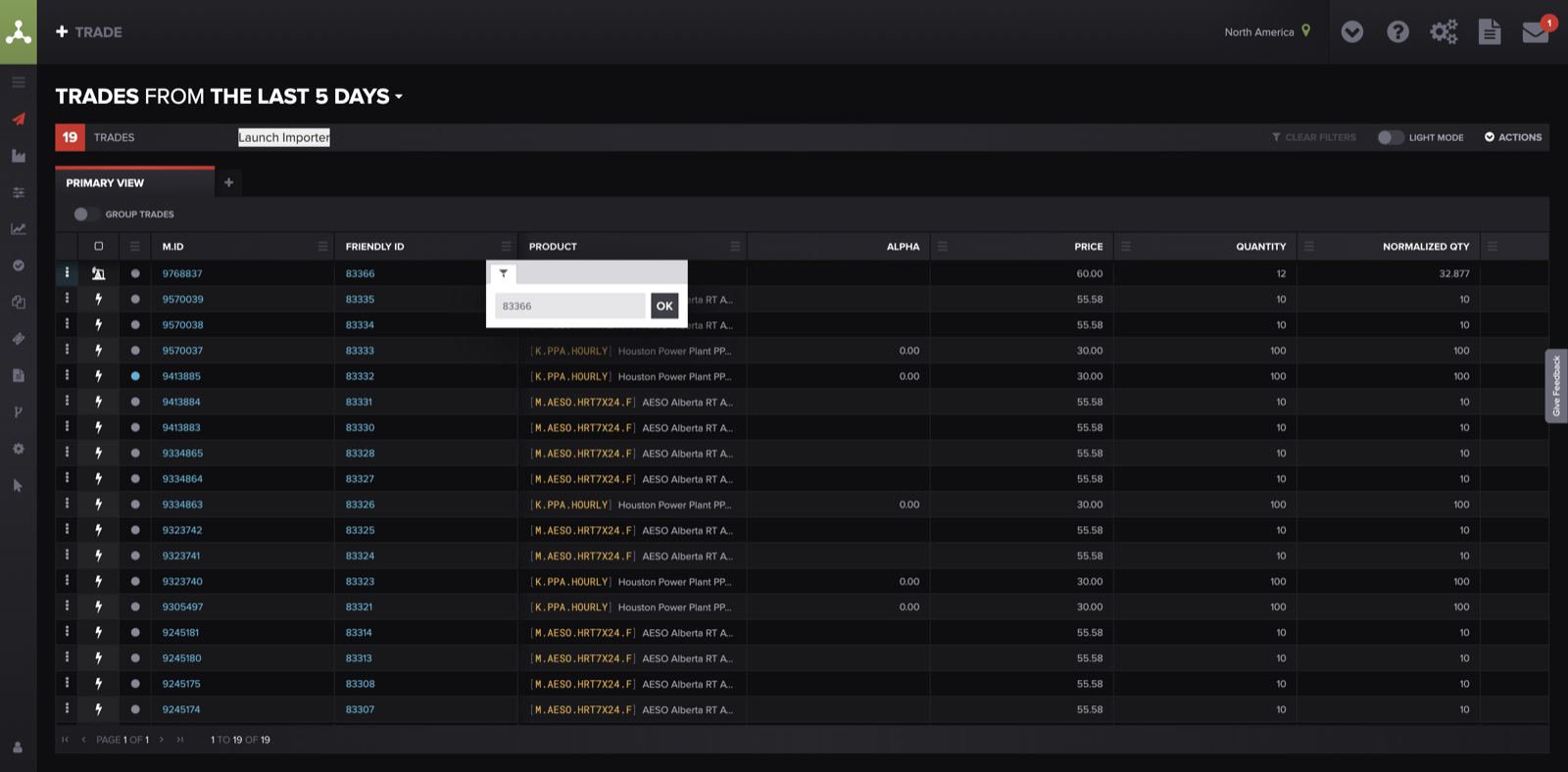Open the sliders icon in the sidebar
Image resolution: width=1568 pixels, height=772 pixels.
click(19, 192)
